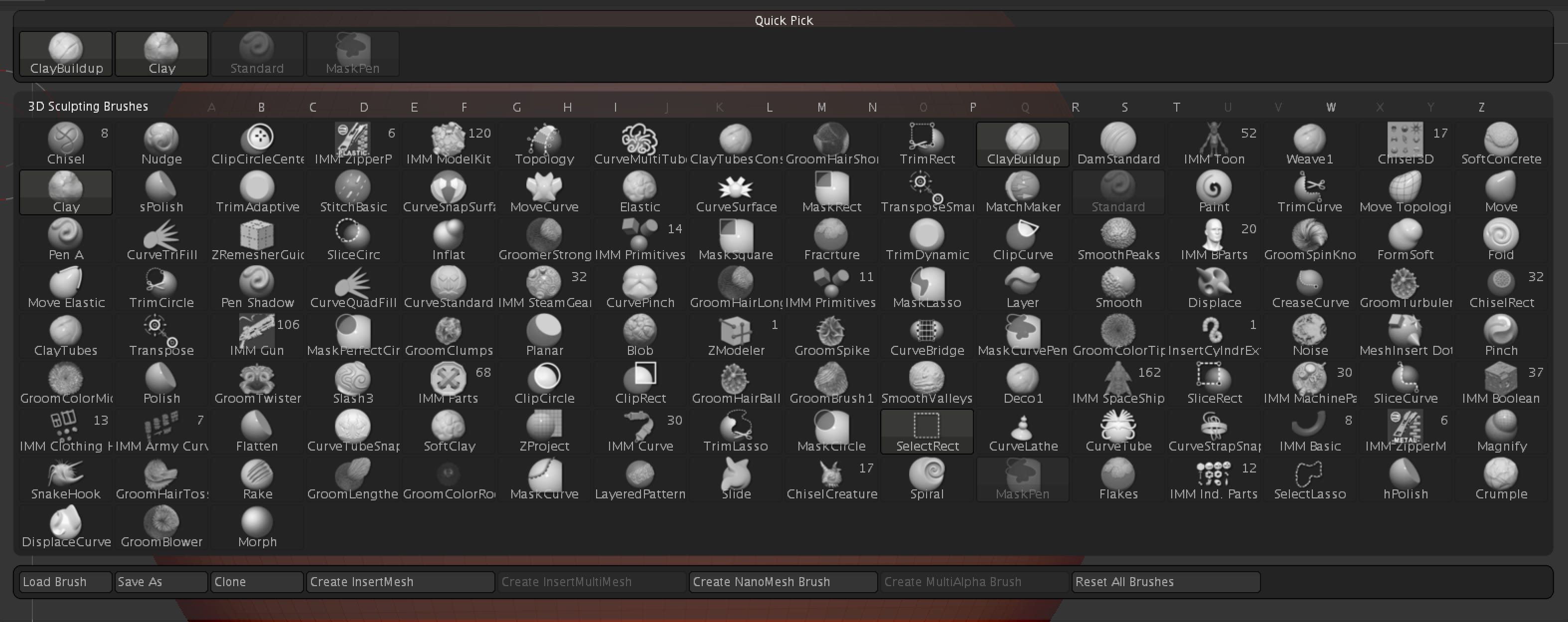1568x622 pixels.
Task: Choose the SnakeHook brush
Action: coord(66,479)
